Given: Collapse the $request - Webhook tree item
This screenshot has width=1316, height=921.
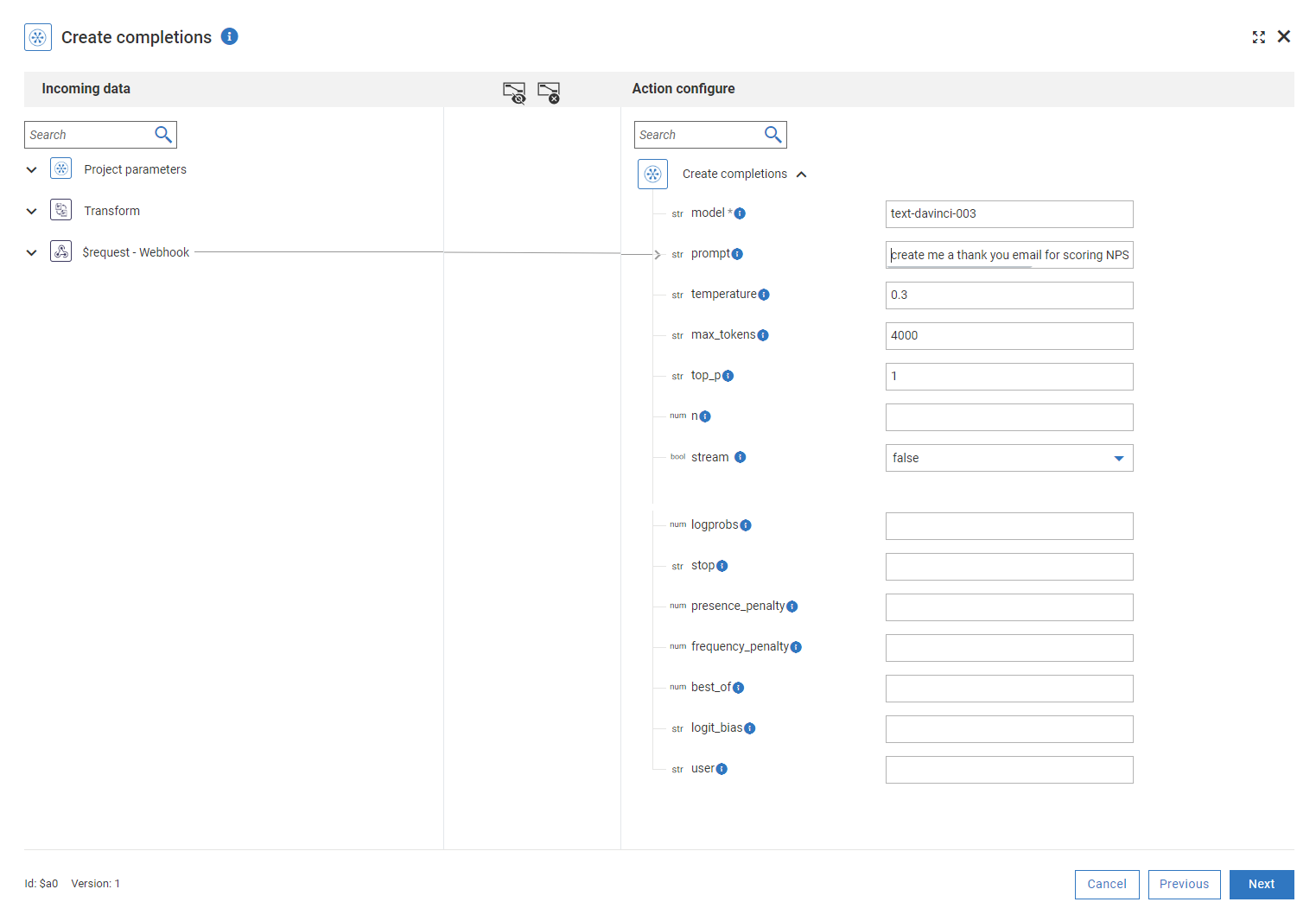Looking at the screenshot, I should click(31, 251).
